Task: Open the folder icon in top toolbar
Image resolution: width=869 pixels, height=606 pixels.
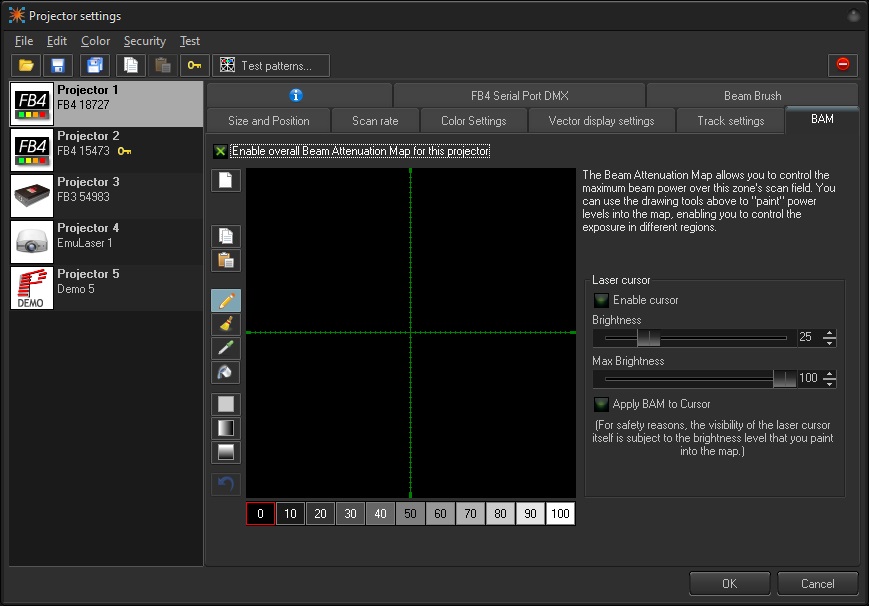Action: tap(26, 66)
